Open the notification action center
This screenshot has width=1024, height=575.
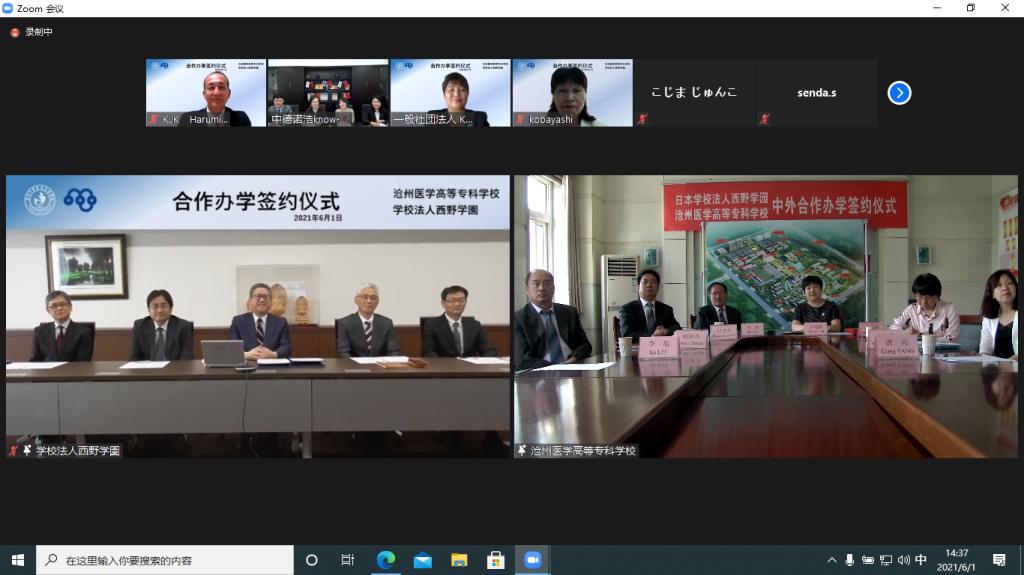tap(998, 560)
